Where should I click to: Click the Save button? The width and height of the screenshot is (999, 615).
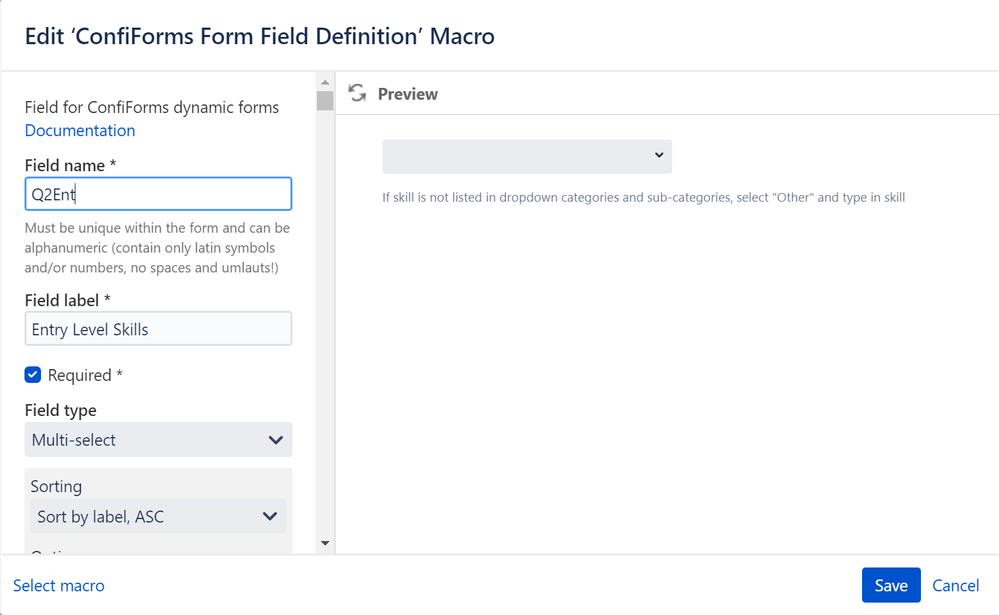891,585
